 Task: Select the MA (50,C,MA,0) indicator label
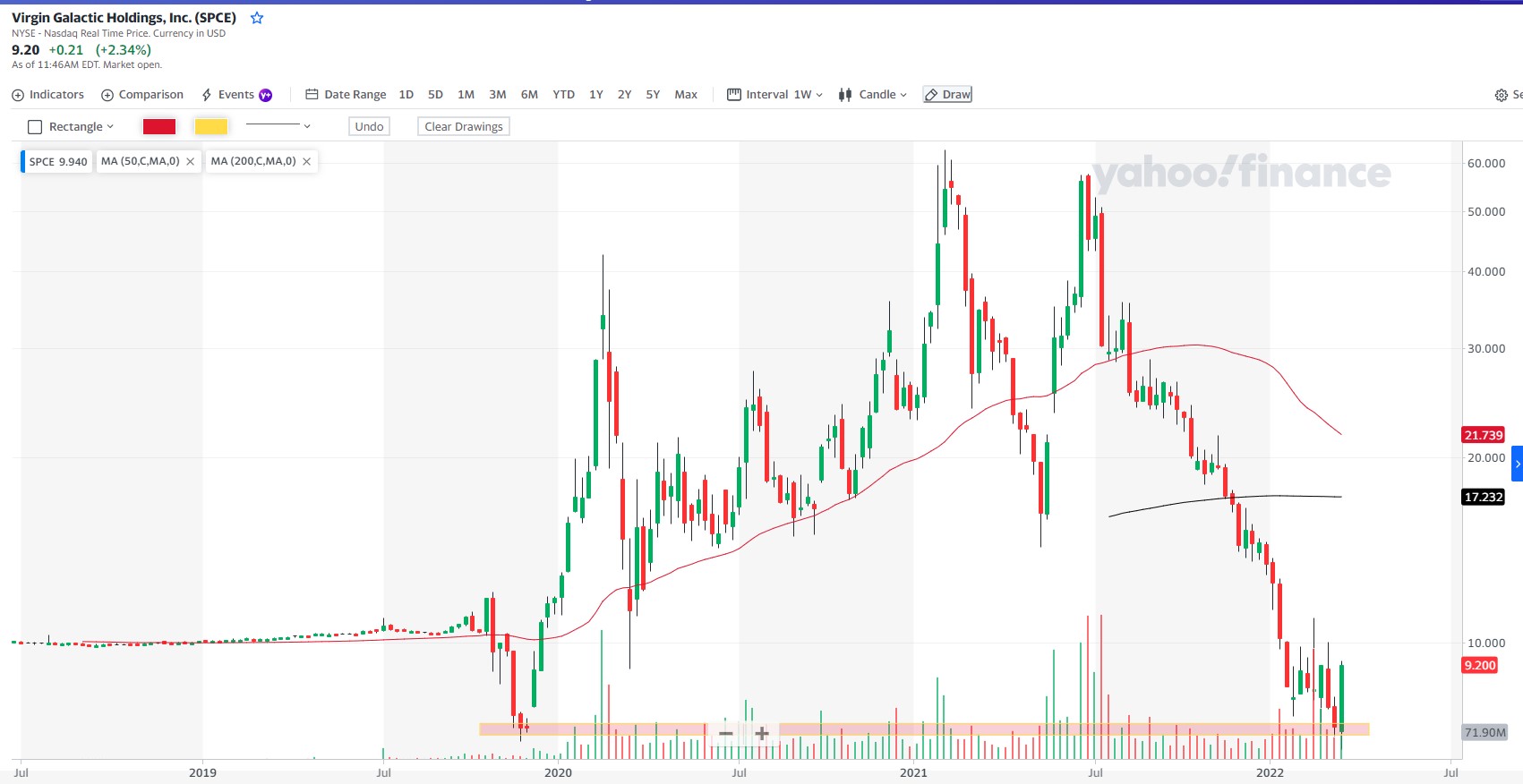click(x=141, y=162)
